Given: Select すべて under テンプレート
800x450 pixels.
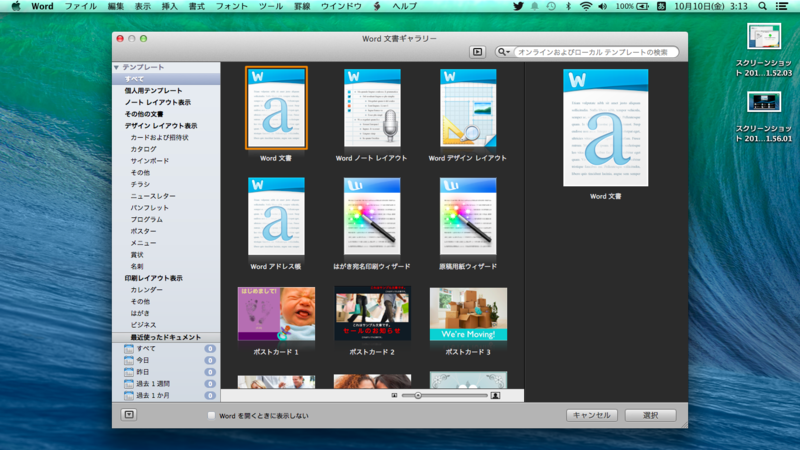Looking at the screenshot, I should click(166, 79).
